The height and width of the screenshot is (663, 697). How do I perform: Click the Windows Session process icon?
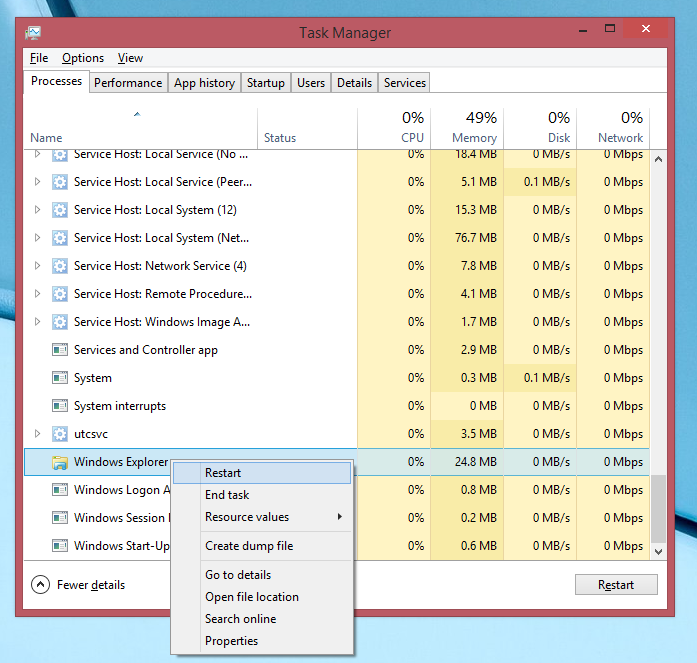point(60,518)
